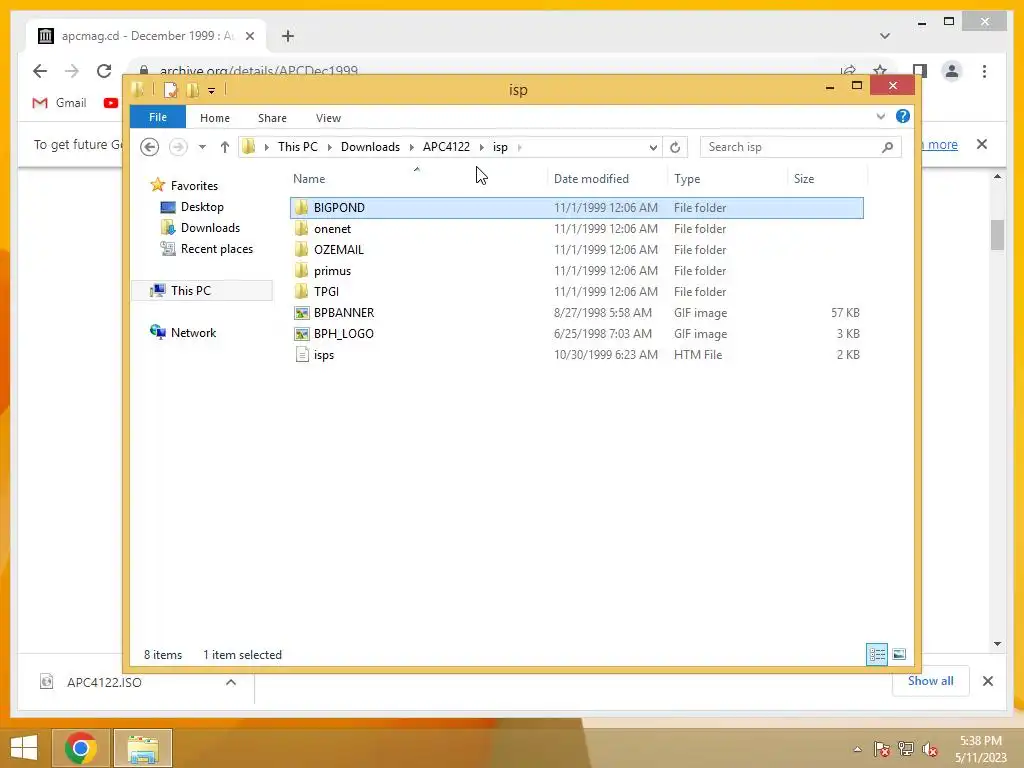
Task: Select the TPGI folder icon
Action: click(301, 291)
